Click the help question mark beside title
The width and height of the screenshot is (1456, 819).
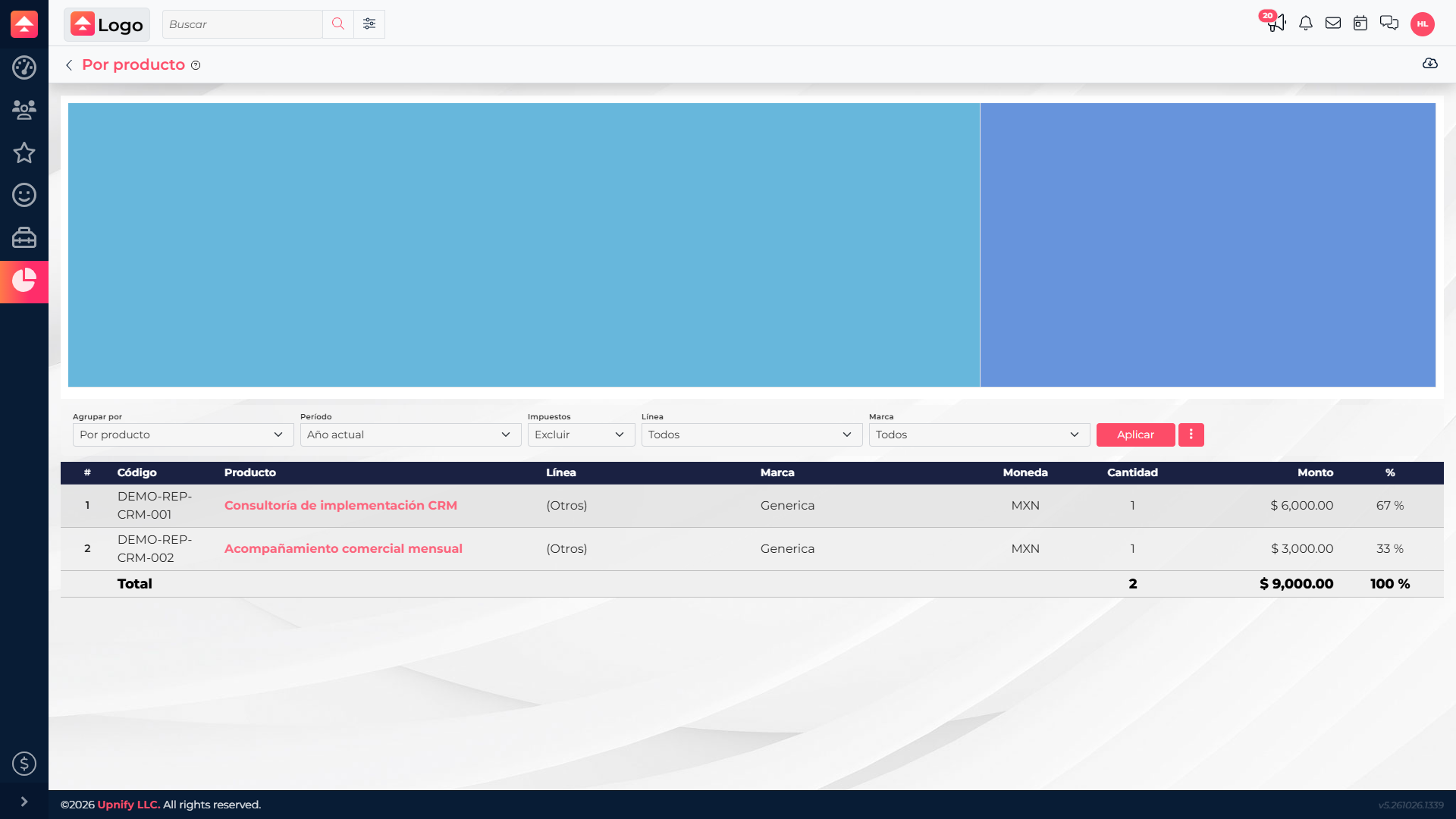[x=196, y=65]
